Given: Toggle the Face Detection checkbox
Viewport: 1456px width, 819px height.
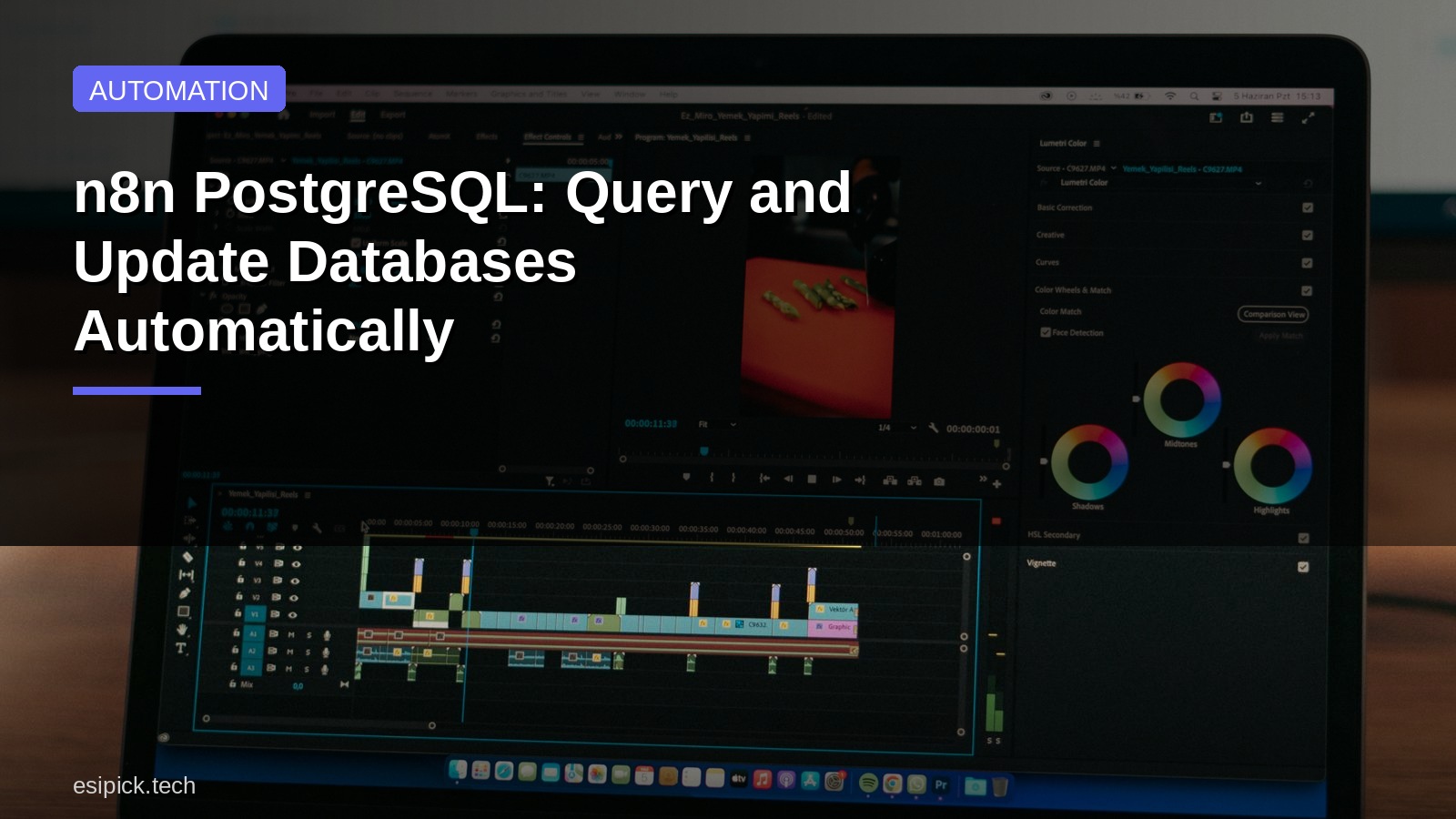Looking at the screenshot, I should pos(1046,332).
